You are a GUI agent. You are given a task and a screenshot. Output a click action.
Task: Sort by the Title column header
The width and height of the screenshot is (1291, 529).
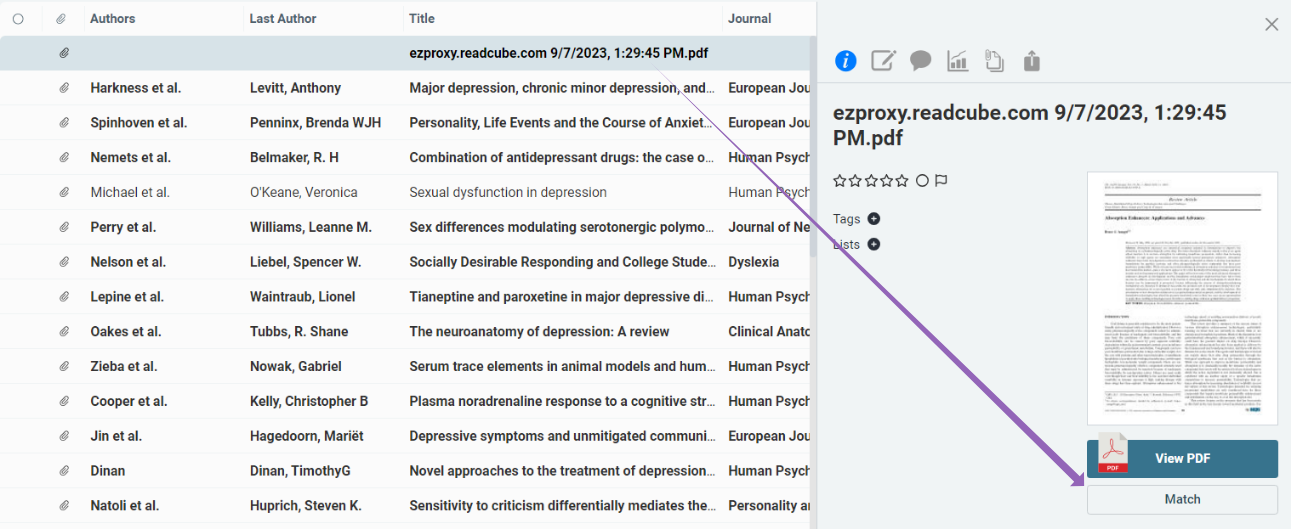[422, 19]
